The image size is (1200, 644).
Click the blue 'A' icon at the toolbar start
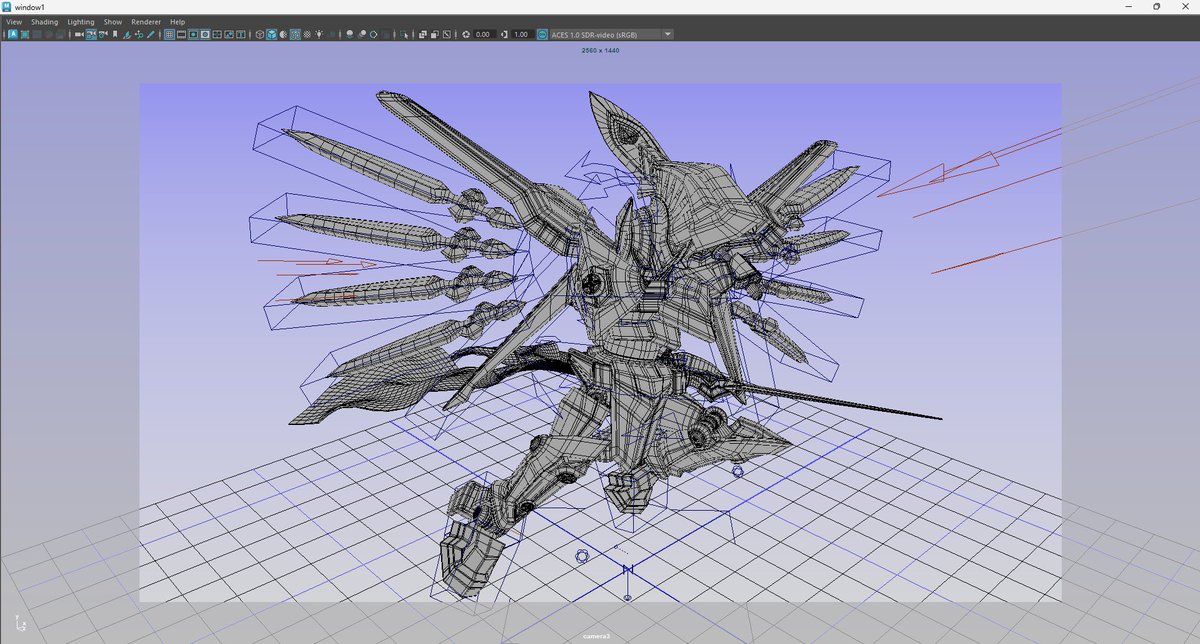click(x=13, y=34)
